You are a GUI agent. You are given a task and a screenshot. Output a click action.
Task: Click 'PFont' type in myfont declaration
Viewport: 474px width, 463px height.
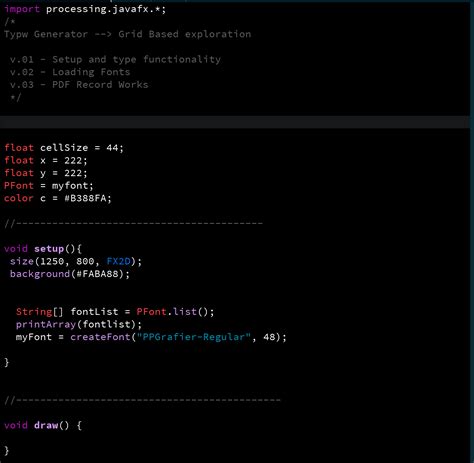[x=19, y=186]
